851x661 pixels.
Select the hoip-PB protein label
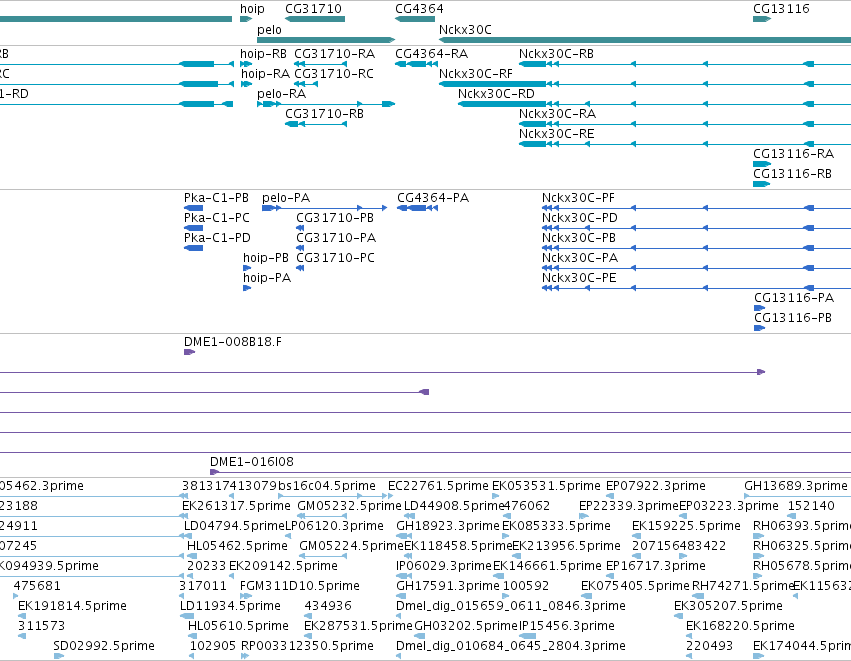265,258
